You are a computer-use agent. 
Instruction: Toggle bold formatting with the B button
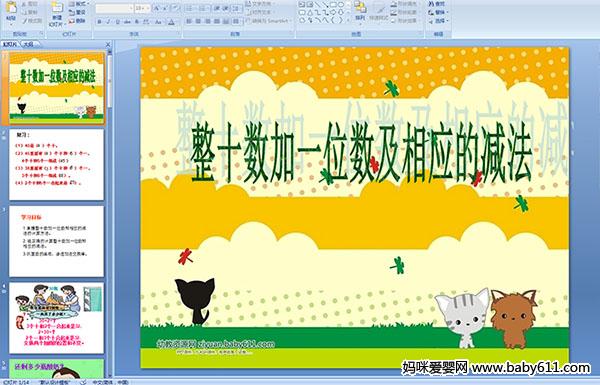99,22
